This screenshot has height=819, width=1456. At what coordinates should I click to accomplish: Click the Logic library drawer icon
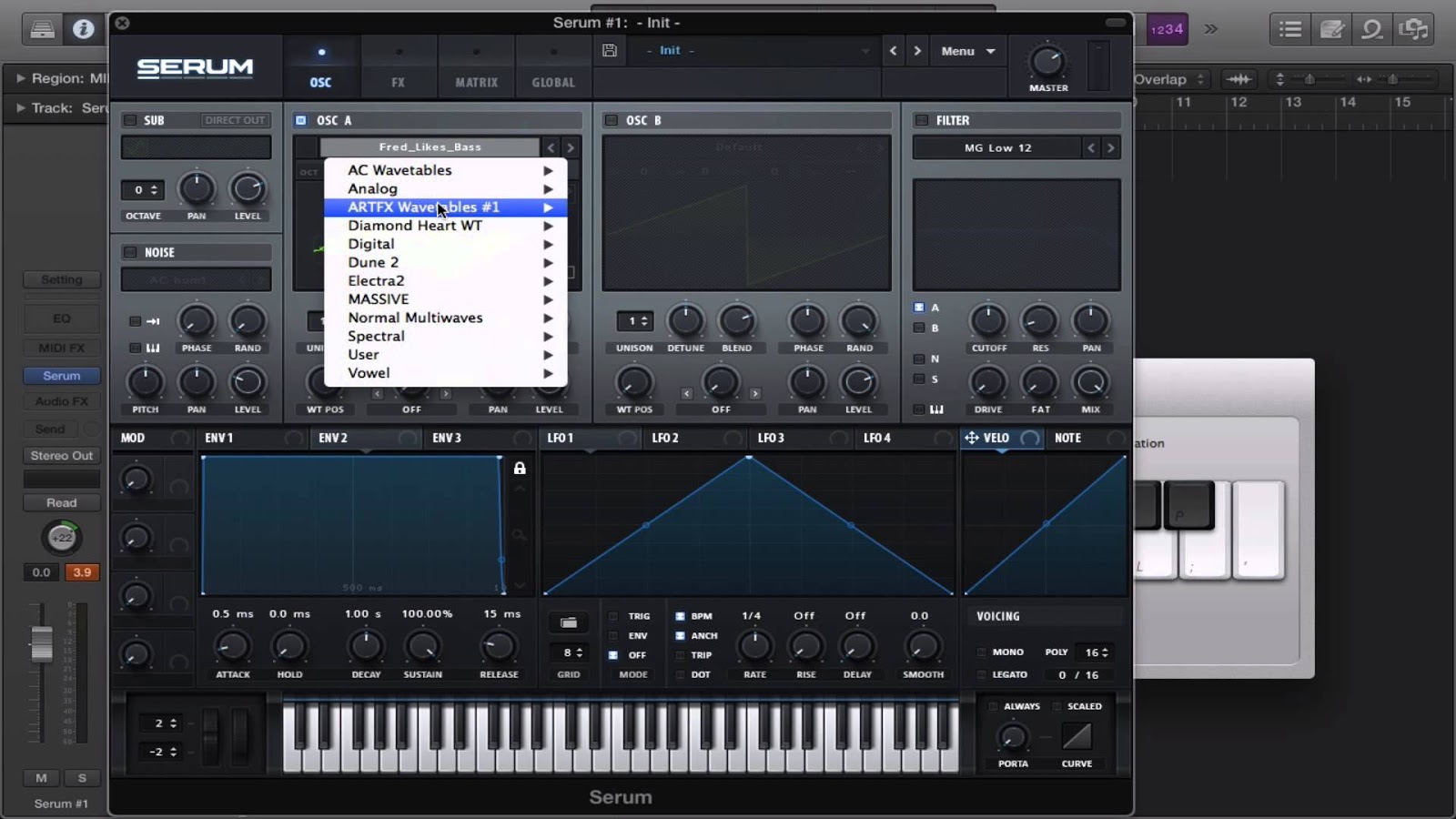click(x=42, y=29)
